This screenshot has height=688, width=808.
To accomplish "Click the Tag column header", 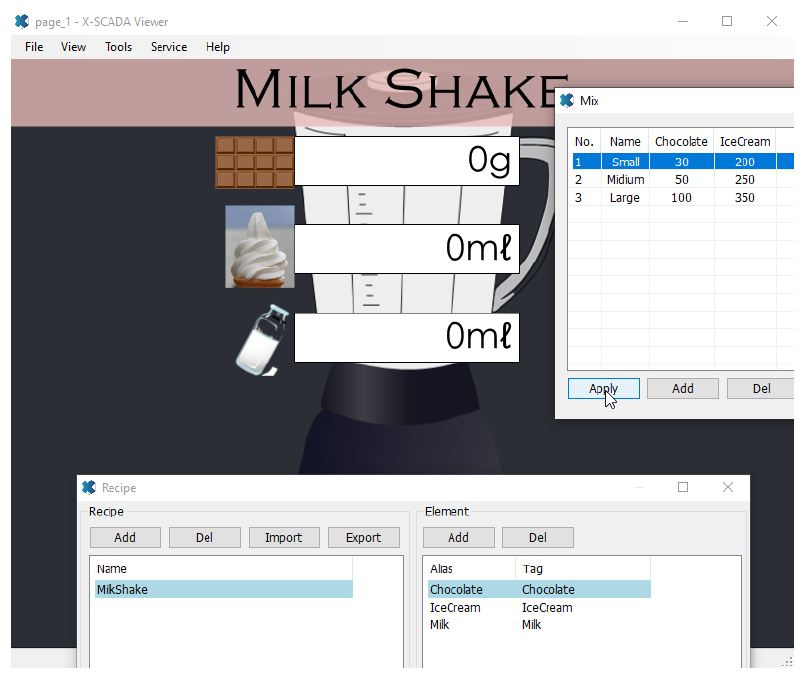I will point(583,568).
